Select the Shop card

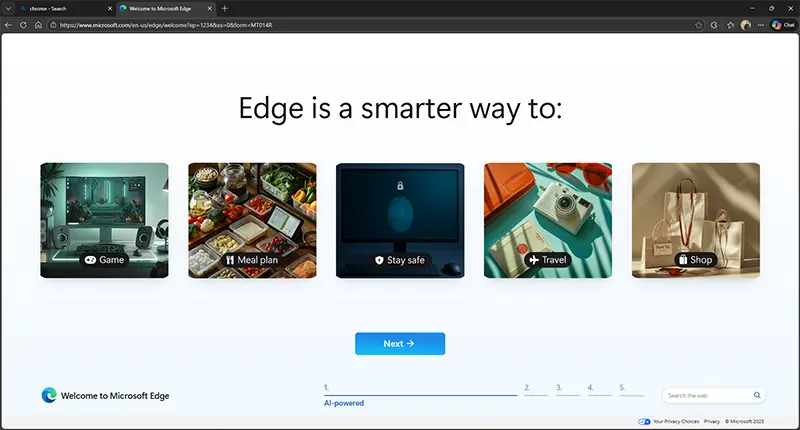696,220
